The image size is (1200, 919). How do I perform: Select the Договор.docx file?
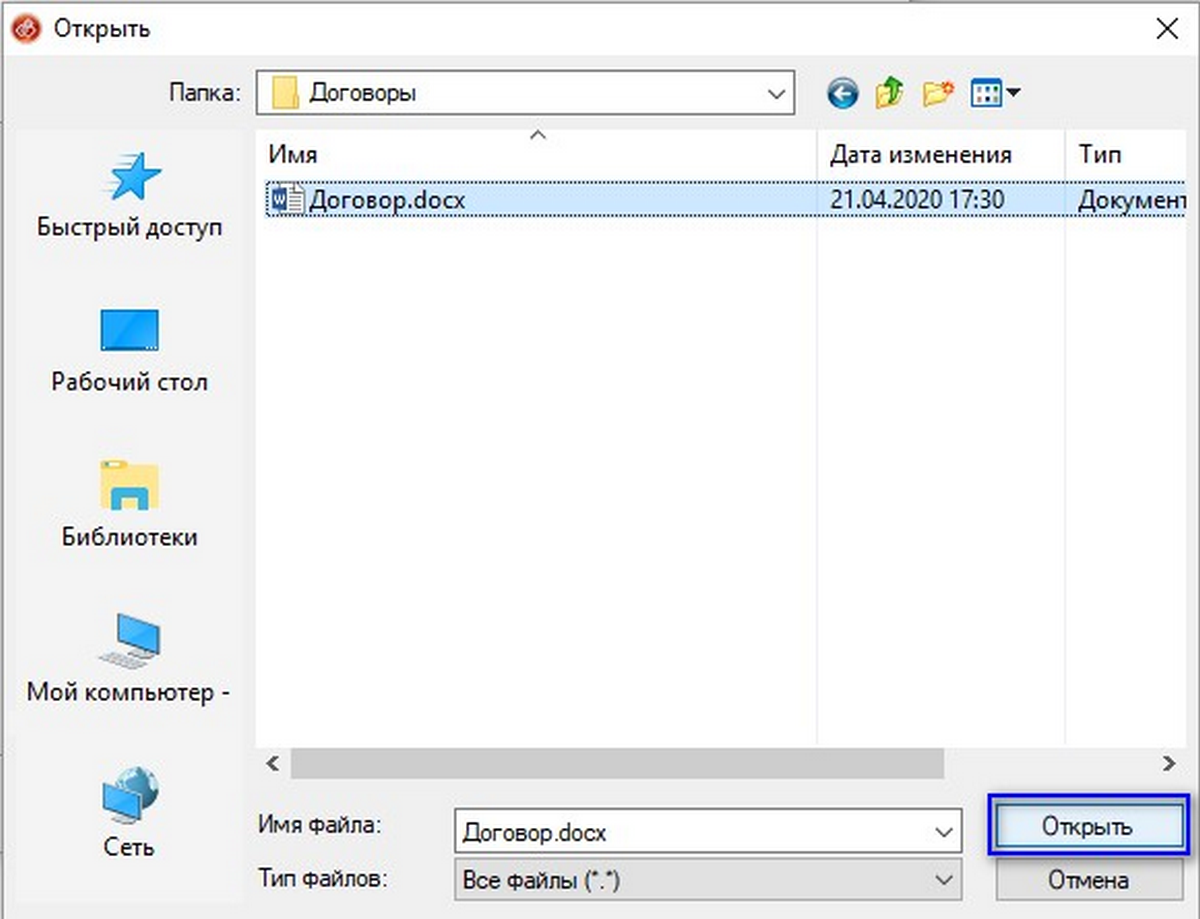tap(386, 201)
